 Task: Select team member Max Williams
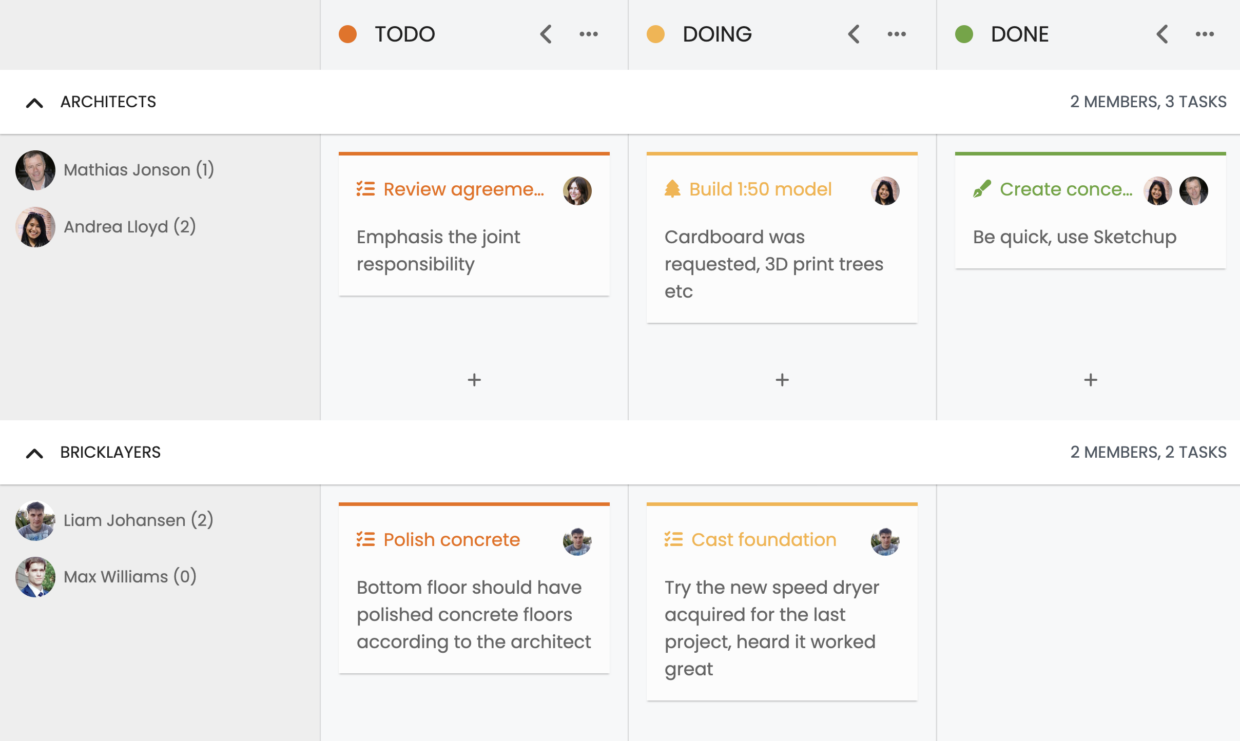106,577
